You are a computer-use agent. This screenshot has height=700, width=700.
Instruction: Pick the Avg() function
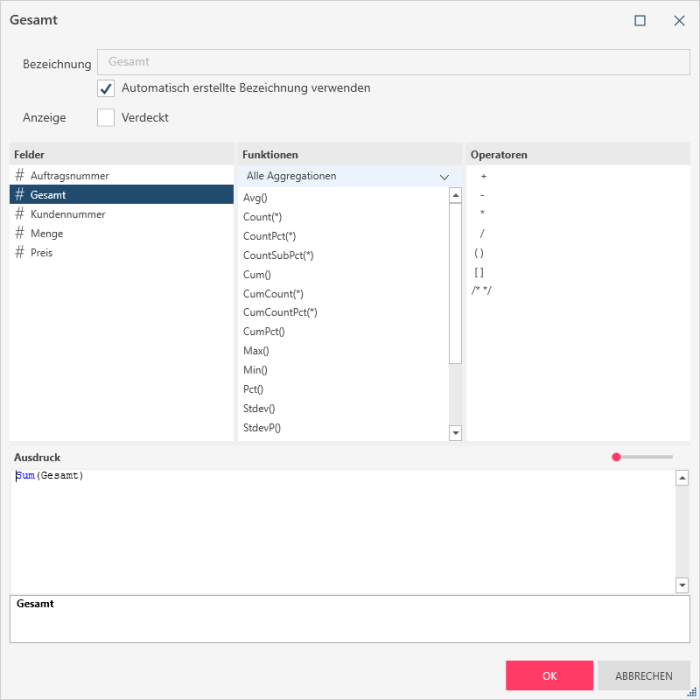(256, 198)
